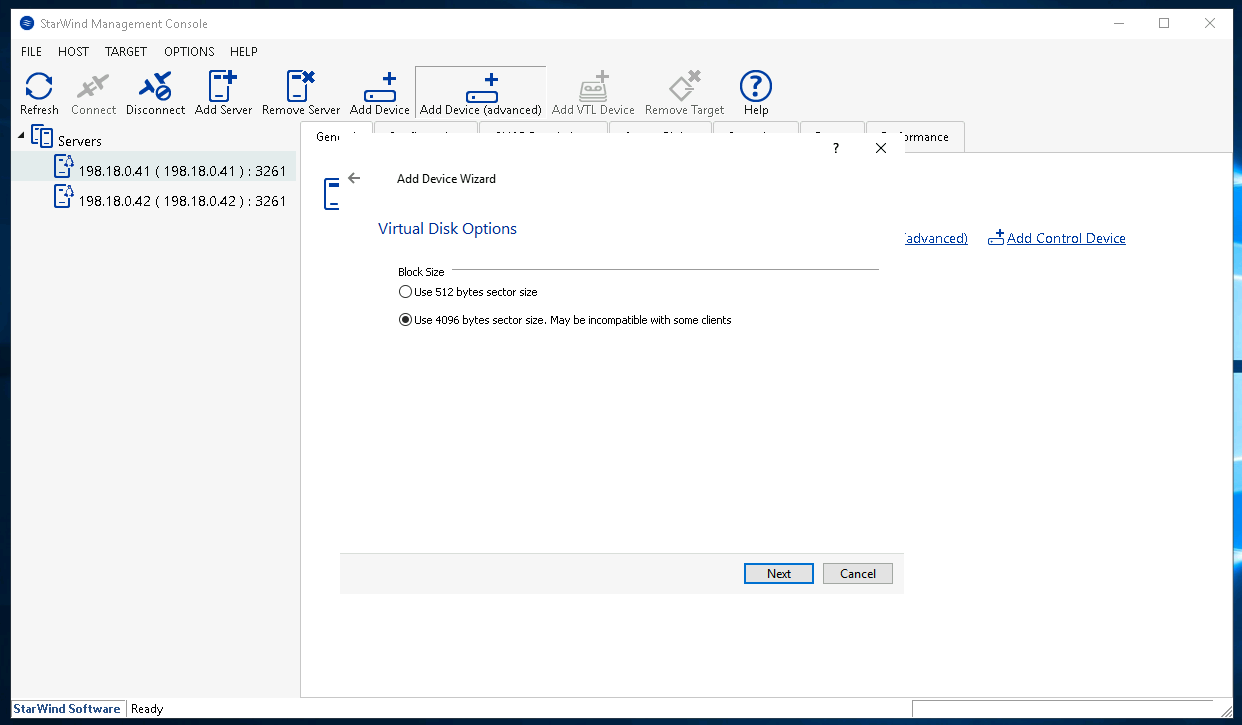Image resolution: width=1242 pixels, height=725 pixels.
Task: Open the TARGET menu
Action: click(126, 52)
